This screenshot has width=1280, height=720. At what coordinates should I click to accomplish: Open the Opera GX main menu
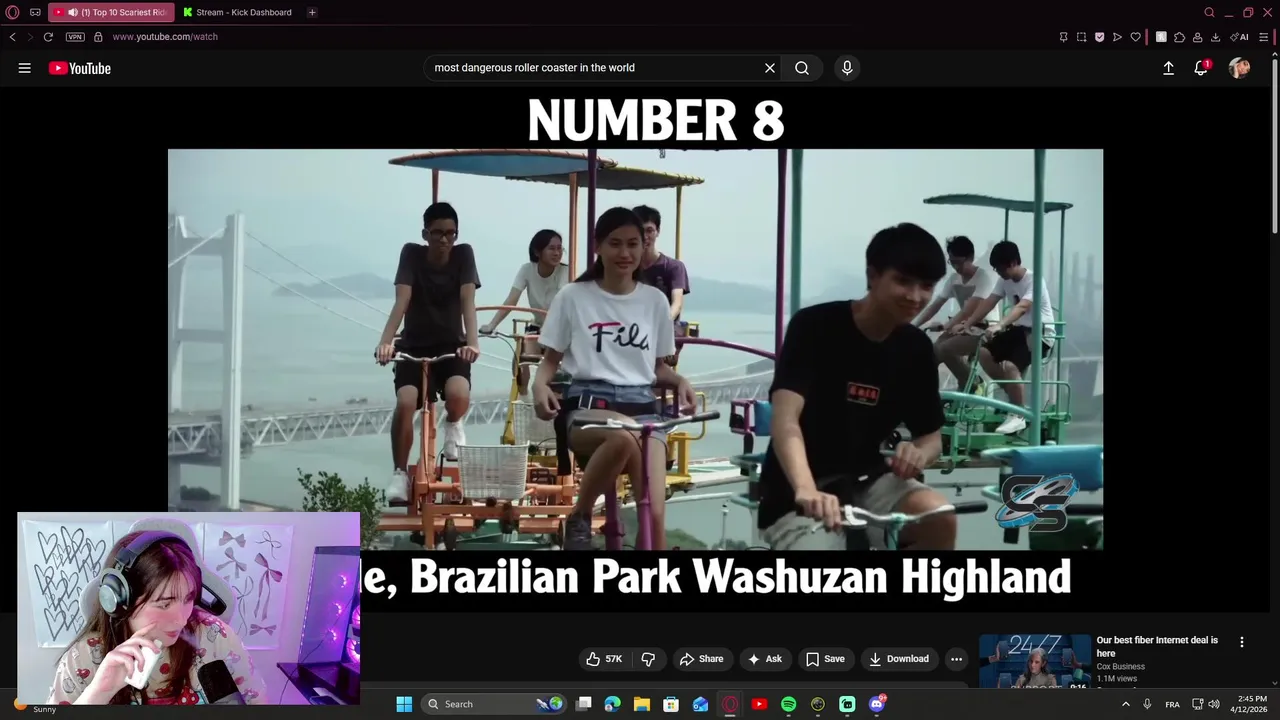tap(13, 12)
